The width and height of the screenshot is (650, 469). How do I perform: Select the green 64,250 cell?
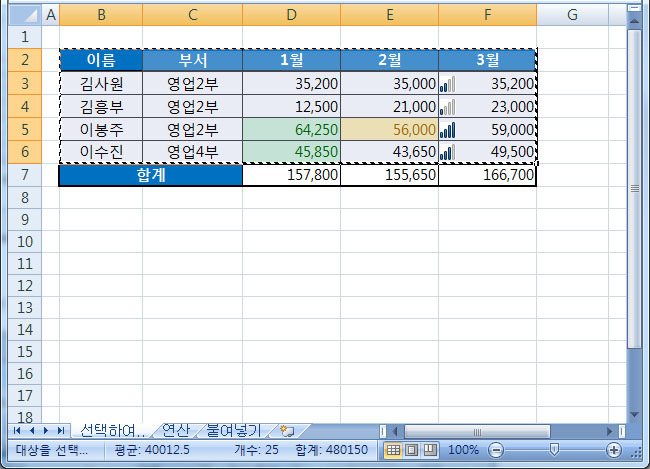click(x=291, y=129)
